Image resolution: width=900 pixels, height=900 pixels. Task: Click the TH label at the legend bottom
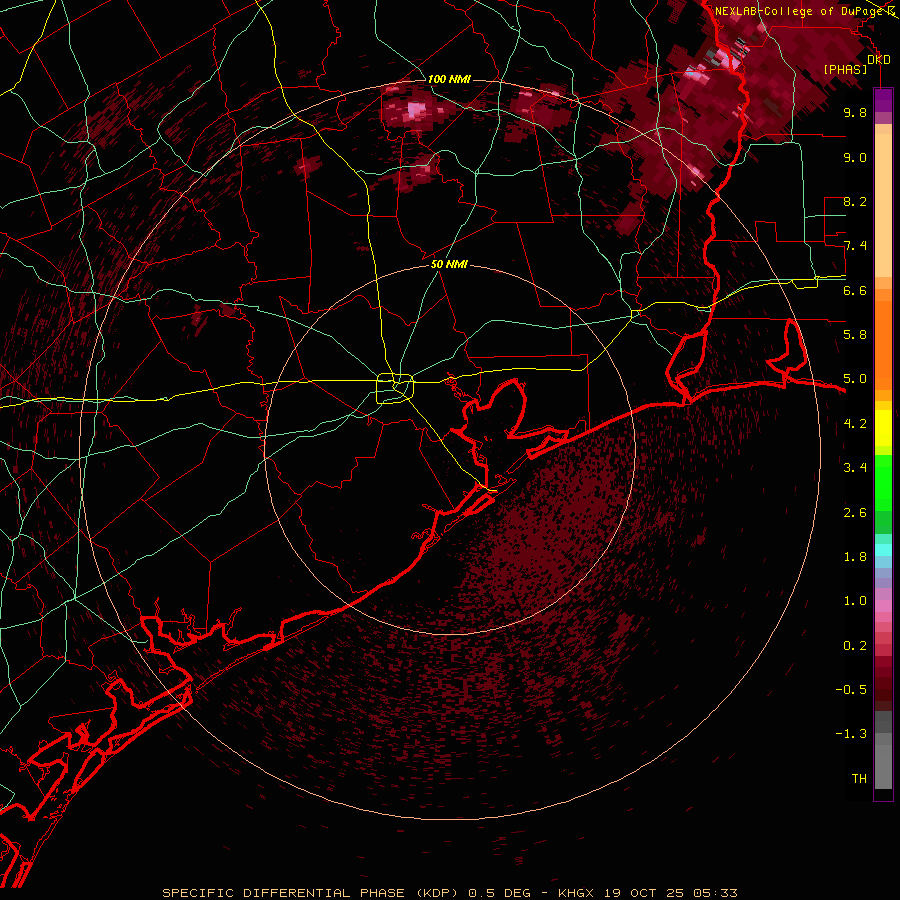click(859, 779)
